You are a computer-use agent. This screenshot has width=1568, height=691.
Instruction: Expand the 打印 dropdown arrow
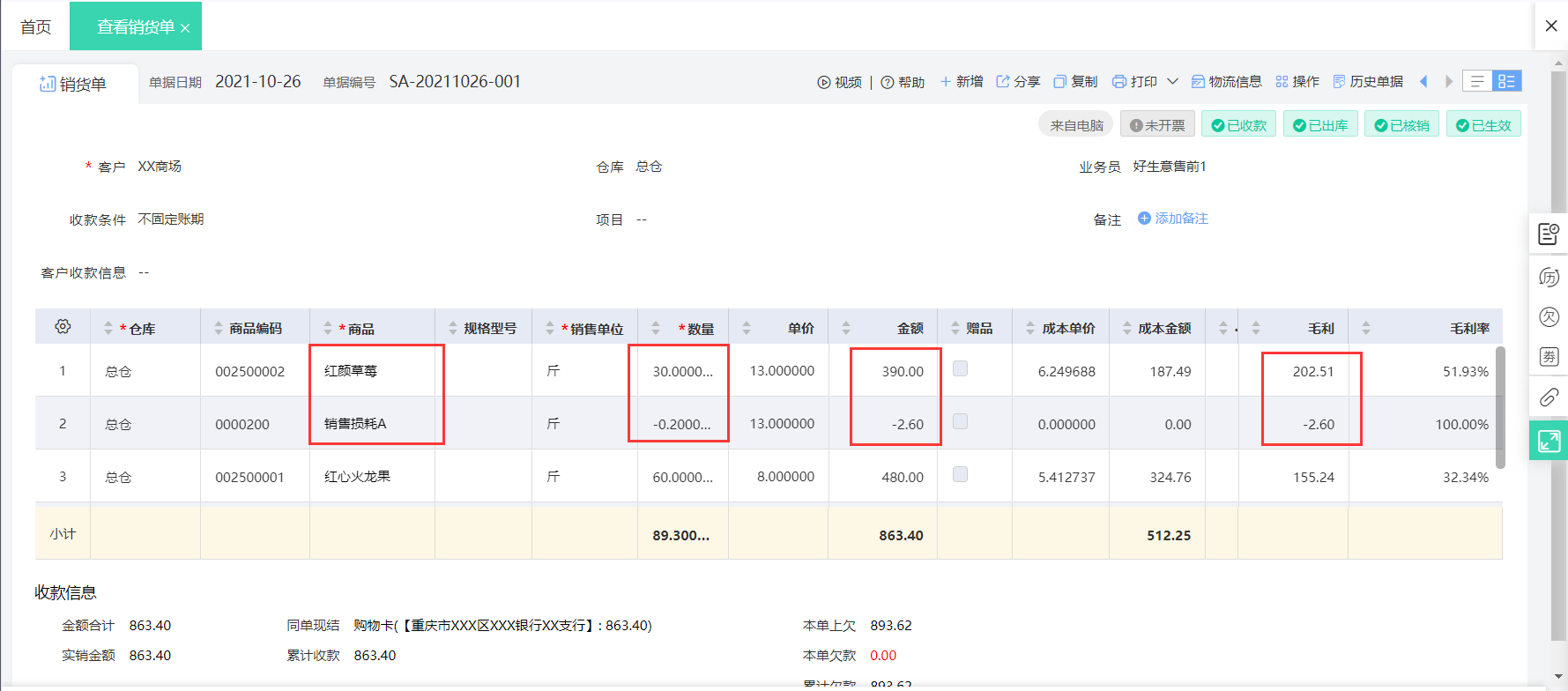coord(1172,82)
